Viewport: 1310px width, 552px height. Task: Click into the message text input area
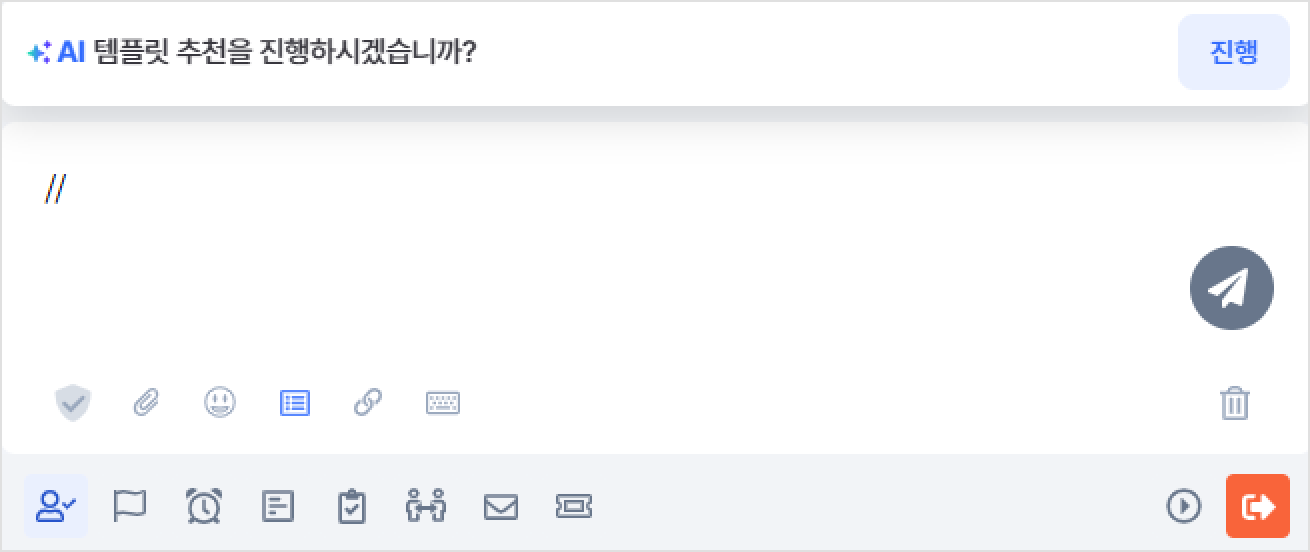coord(600,240)
